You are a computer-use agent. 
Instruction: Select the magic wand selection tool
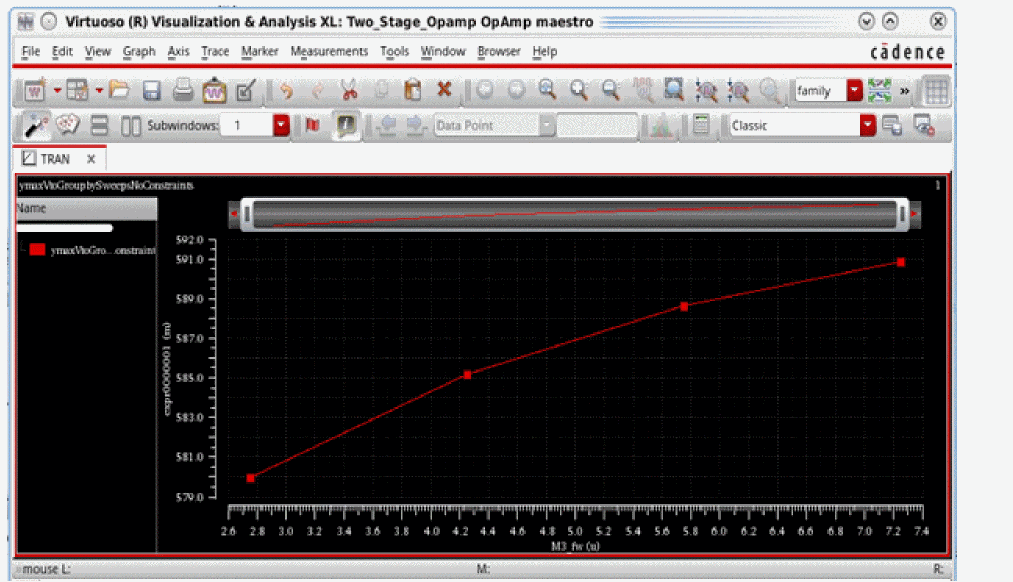pyautogui.click(x=36, y=125)
